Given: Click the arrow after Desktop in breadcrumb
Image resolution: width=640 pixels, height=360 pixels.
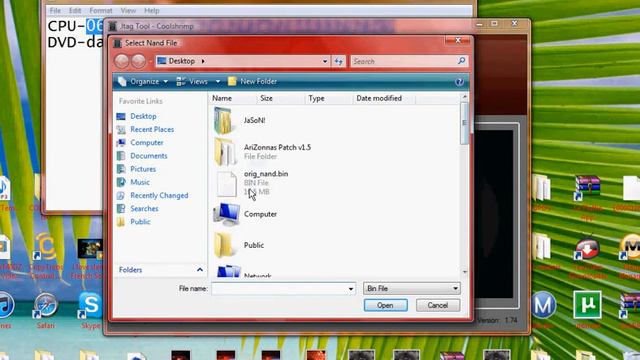Looking at the screenshot, I should [x=203, y=61].
